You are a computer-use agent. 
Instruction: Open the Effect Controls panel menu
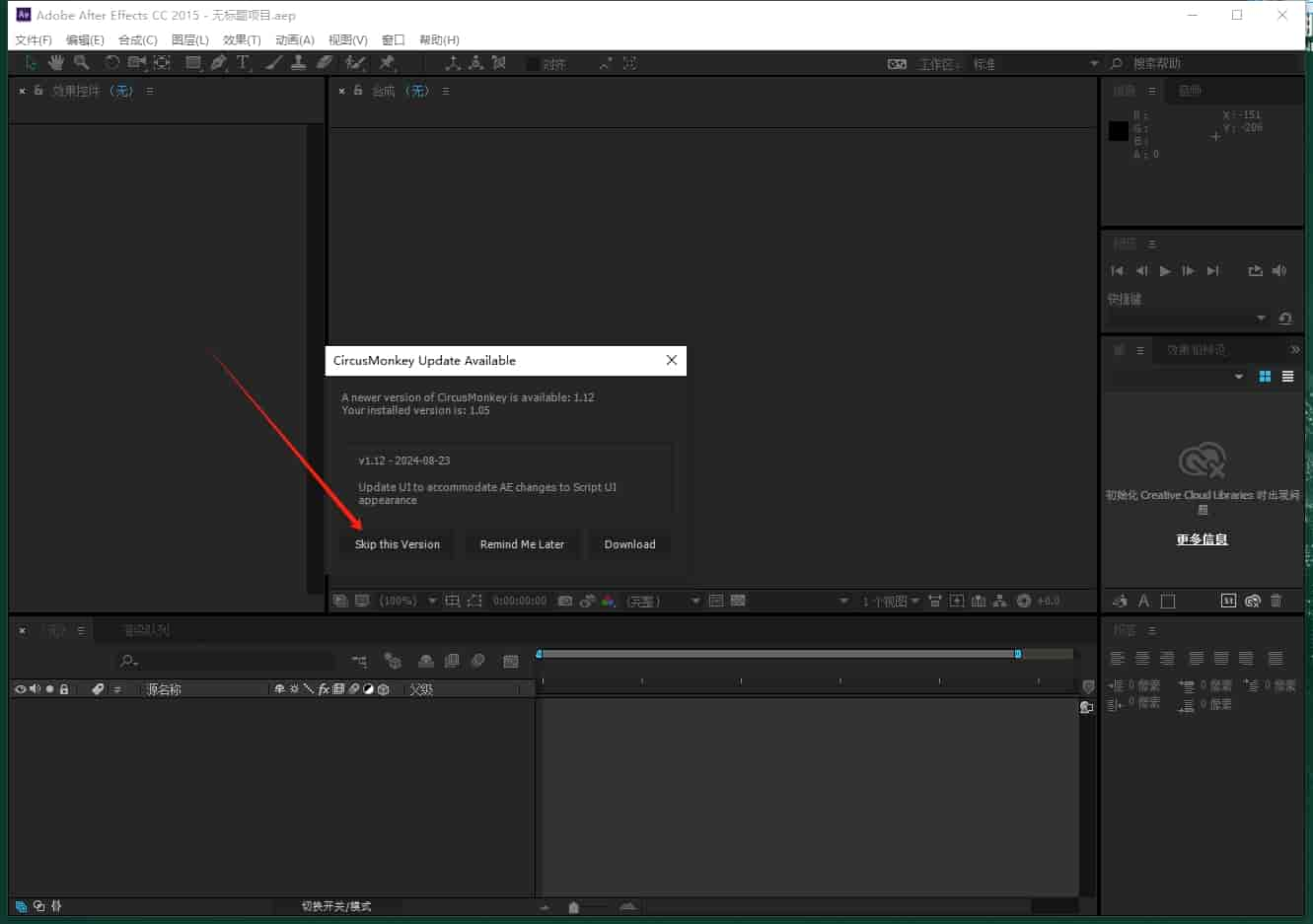coord(150,91)
